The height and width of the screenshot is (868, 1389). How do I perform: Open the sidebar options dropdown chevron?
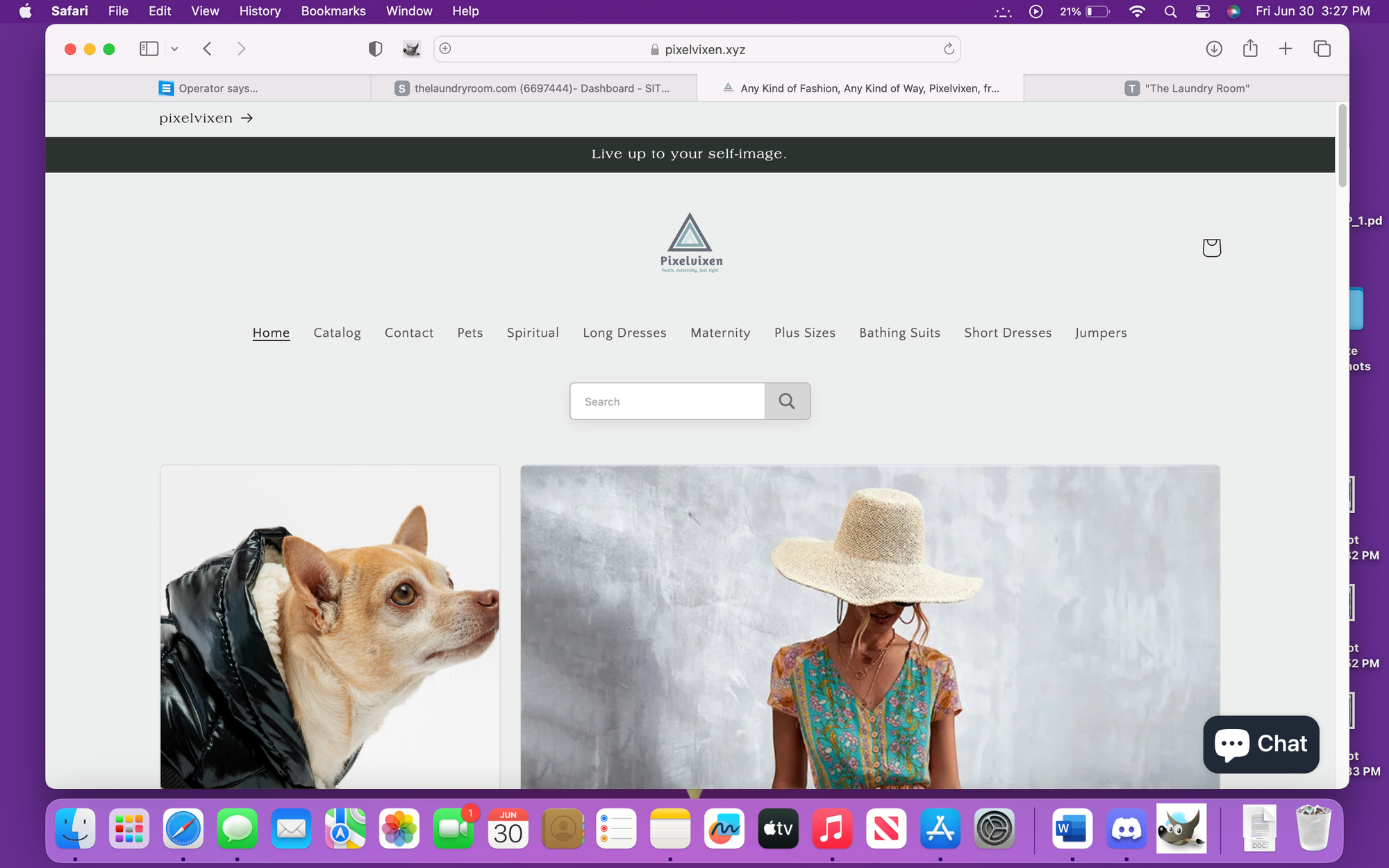pyautogui.click(x=175, y=49)
